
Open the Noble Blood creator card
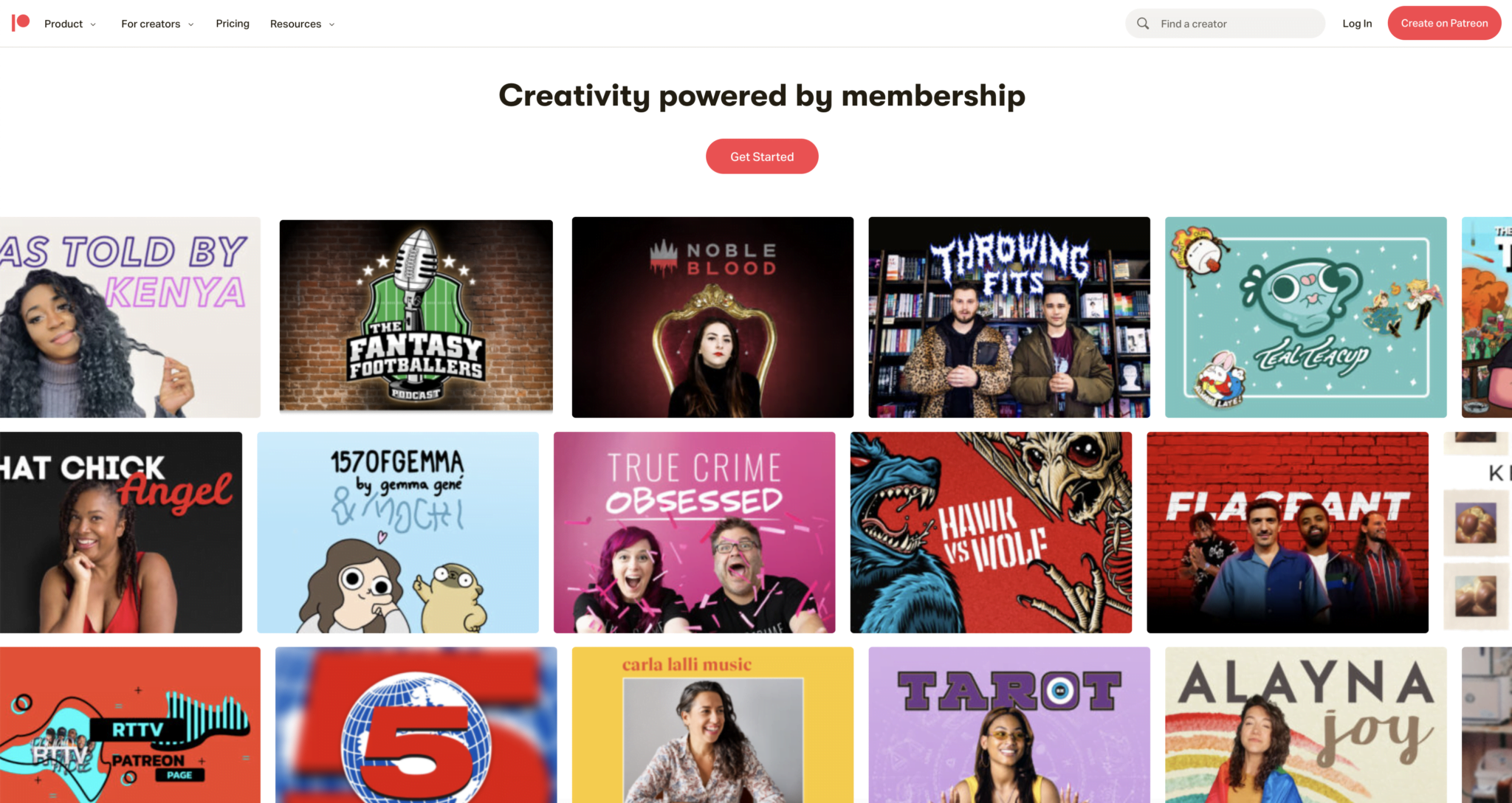tap(712, 317)
